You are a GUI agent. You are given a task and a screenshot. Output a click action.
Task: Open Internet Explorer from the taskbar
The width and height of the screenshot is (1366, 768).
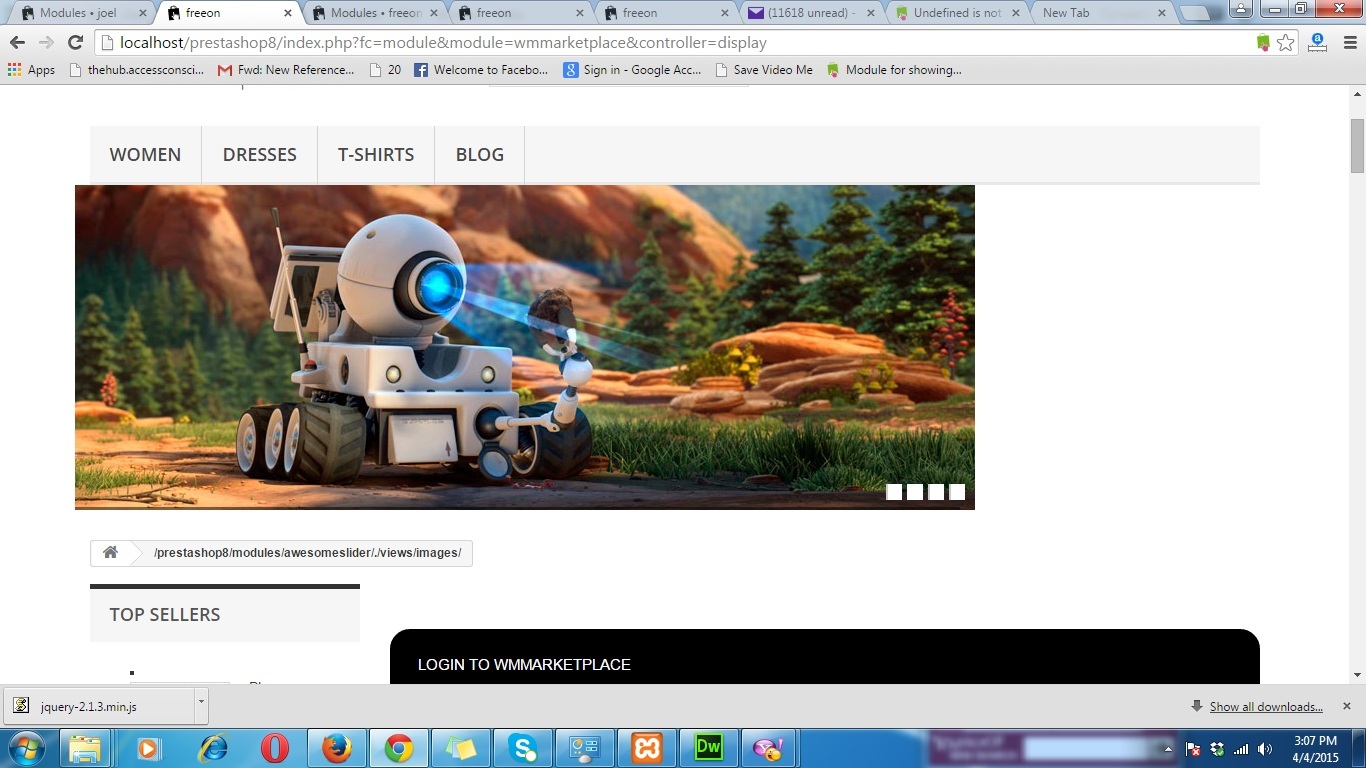[x=212, y=748]
